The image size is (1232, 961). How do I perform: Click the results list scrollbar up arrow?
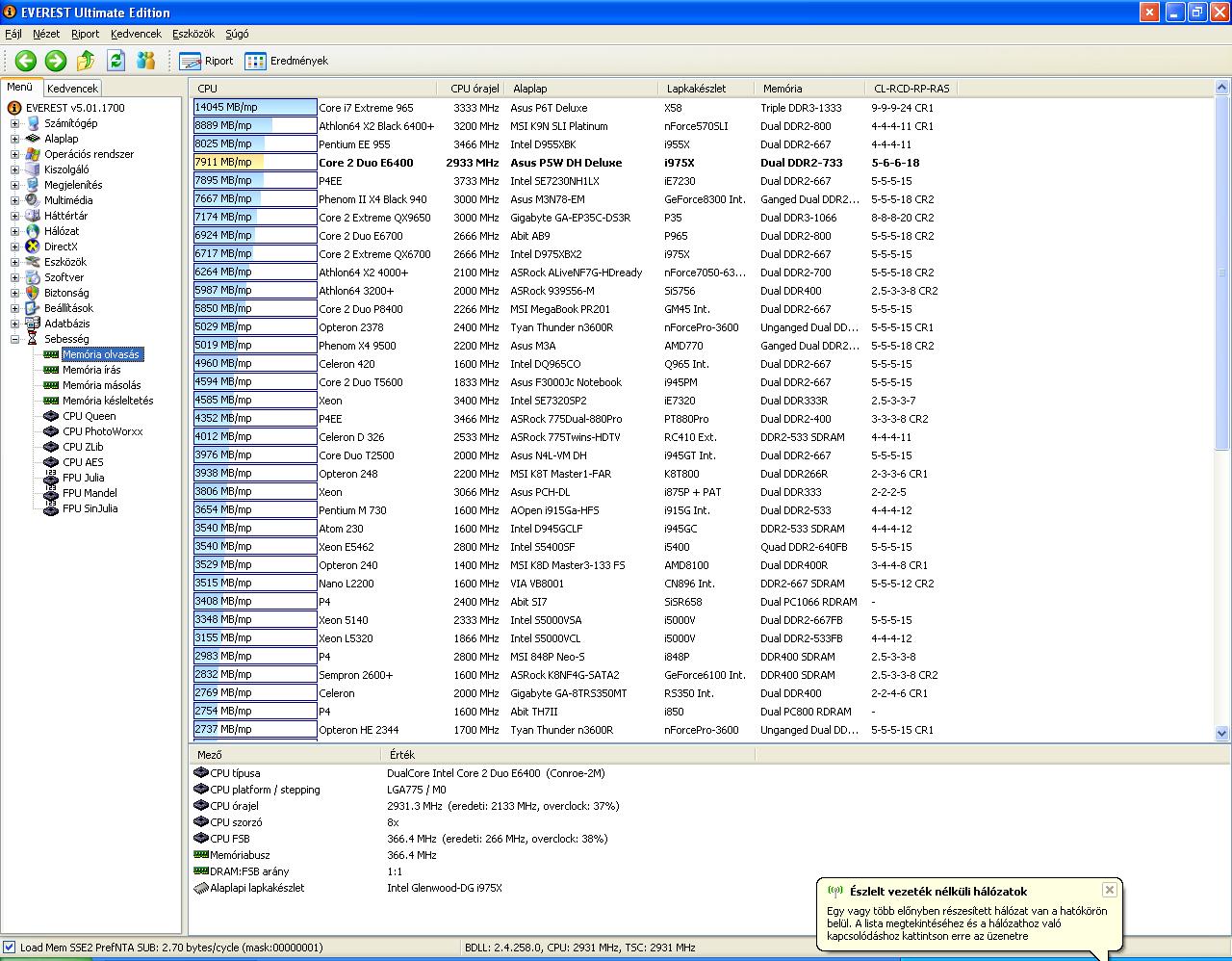pyautogui.click(x=1222, y=89)
